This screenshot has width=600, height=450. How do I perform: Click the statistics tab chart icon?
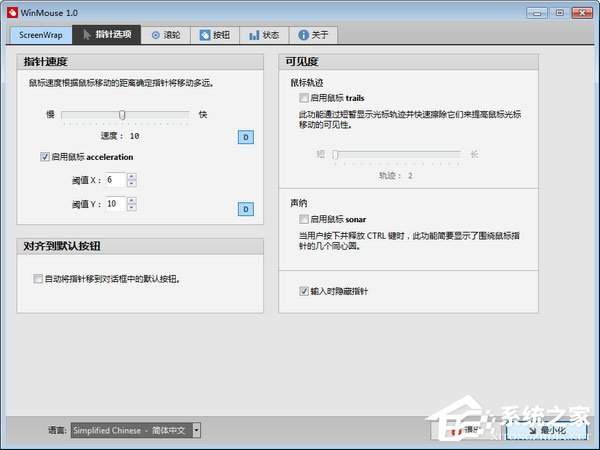tap(253, 34)
